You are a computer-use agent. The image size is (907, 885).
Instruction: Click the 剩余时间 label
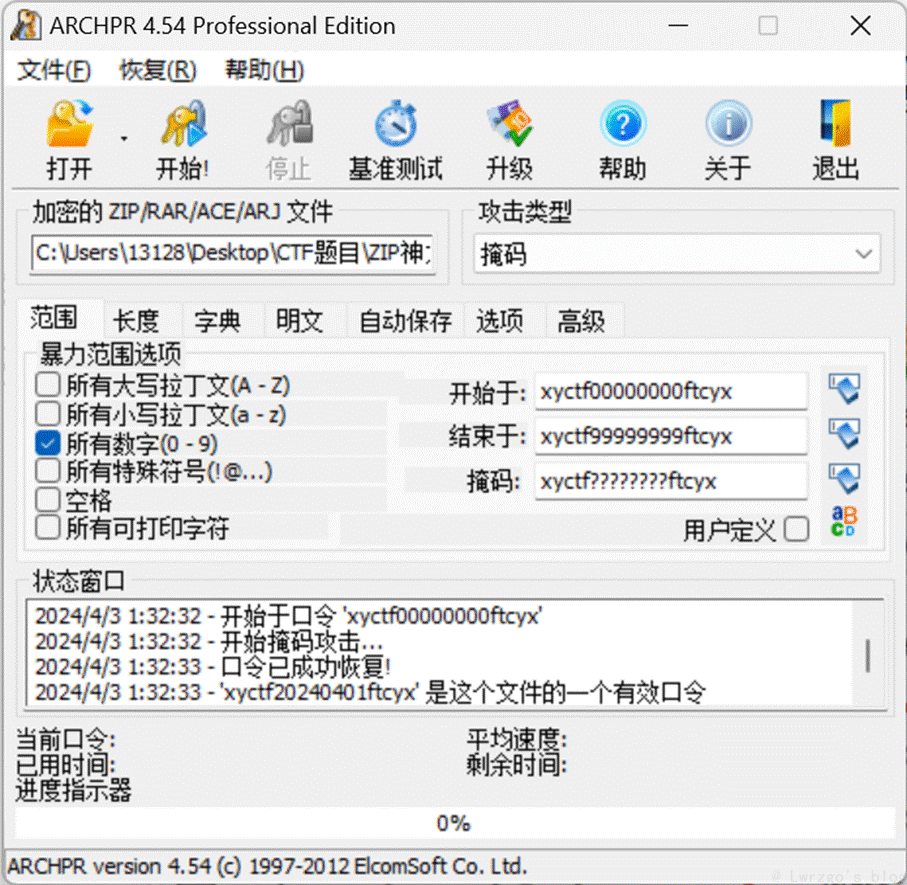(517, 765)
